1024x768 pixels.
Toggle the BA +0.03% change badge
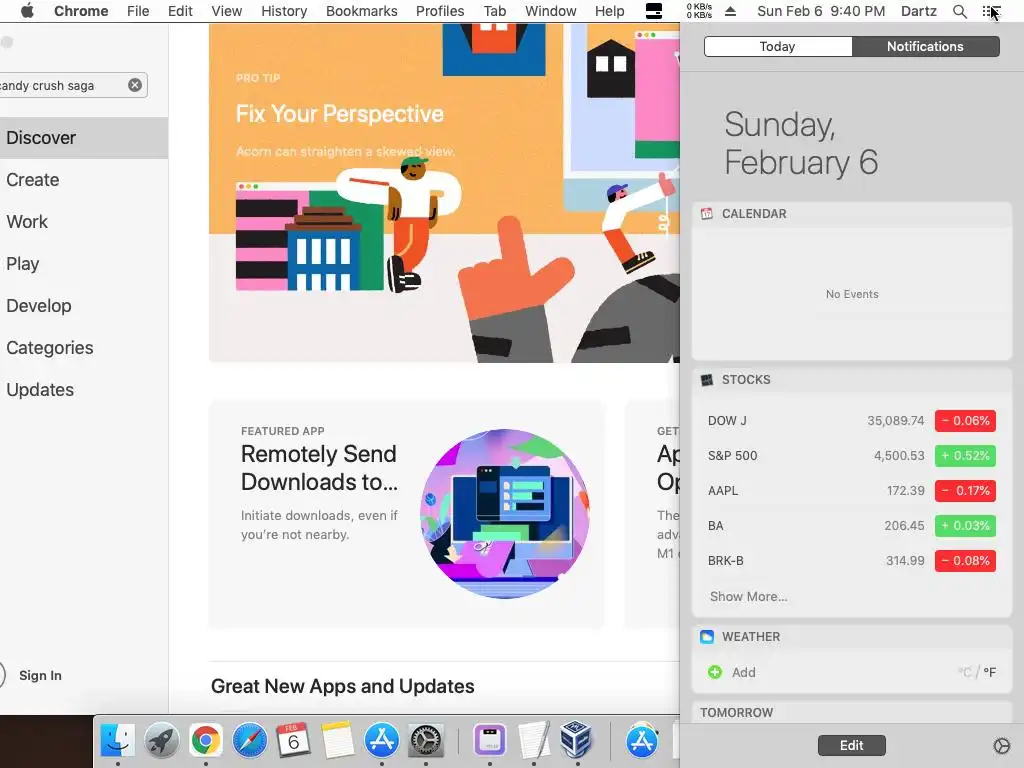point(965,526)
